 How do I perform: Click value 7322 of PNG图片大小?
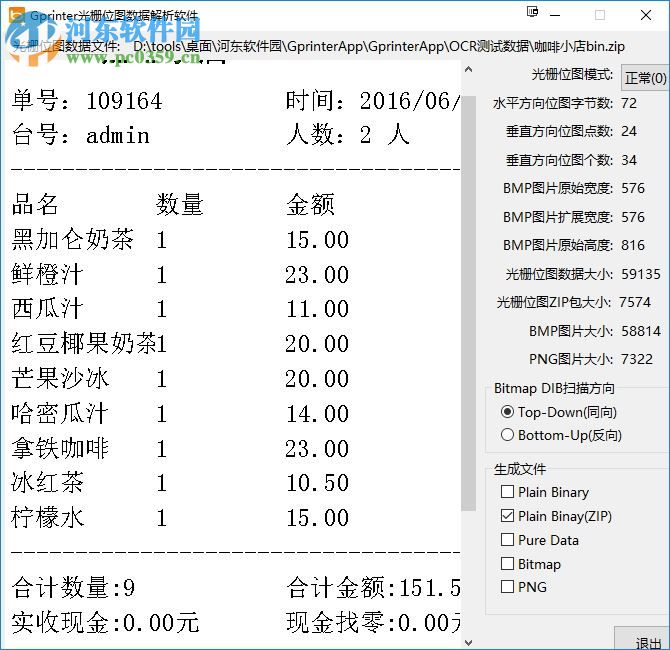(637, 359)
